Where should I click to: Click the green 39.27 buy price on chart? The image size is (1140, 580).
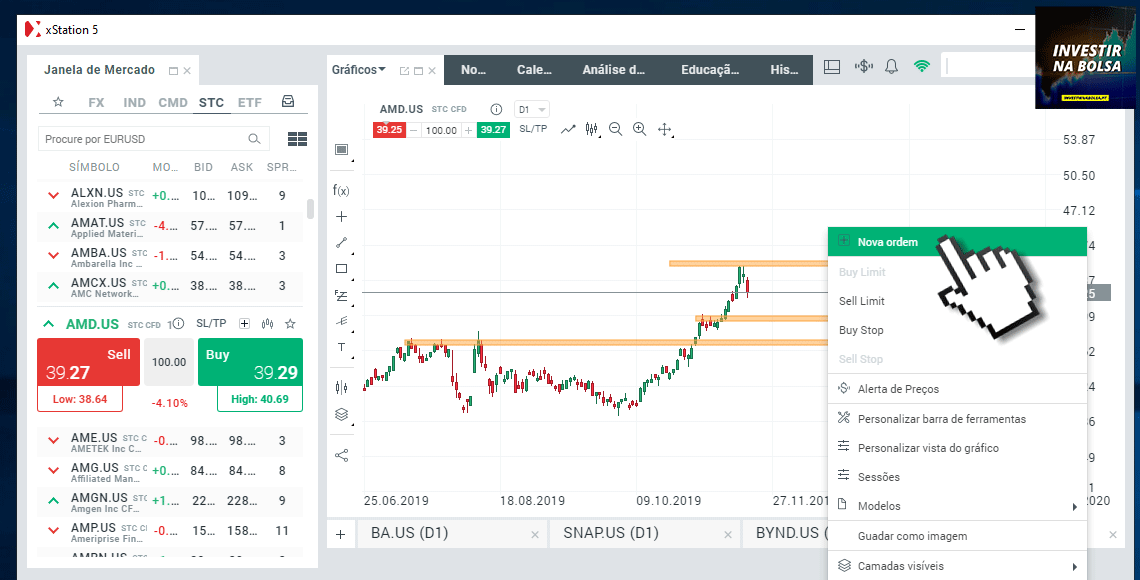(x=493, y=130)
